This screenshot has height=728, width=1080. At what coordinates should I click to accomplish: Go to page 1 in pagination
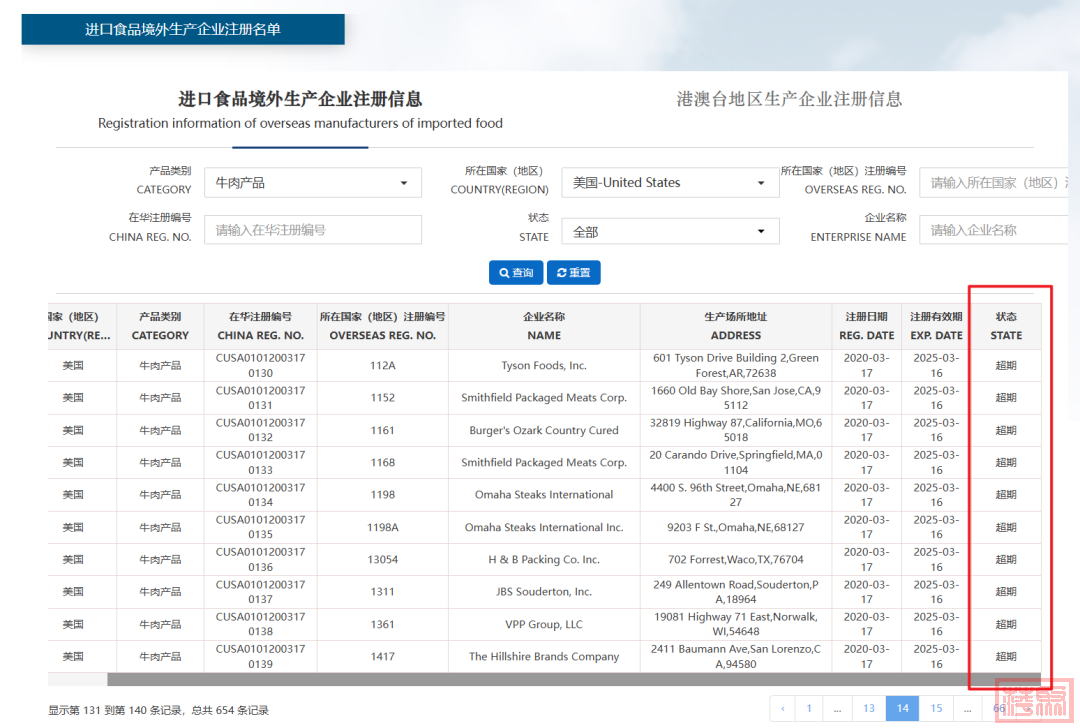pos(809,709)
